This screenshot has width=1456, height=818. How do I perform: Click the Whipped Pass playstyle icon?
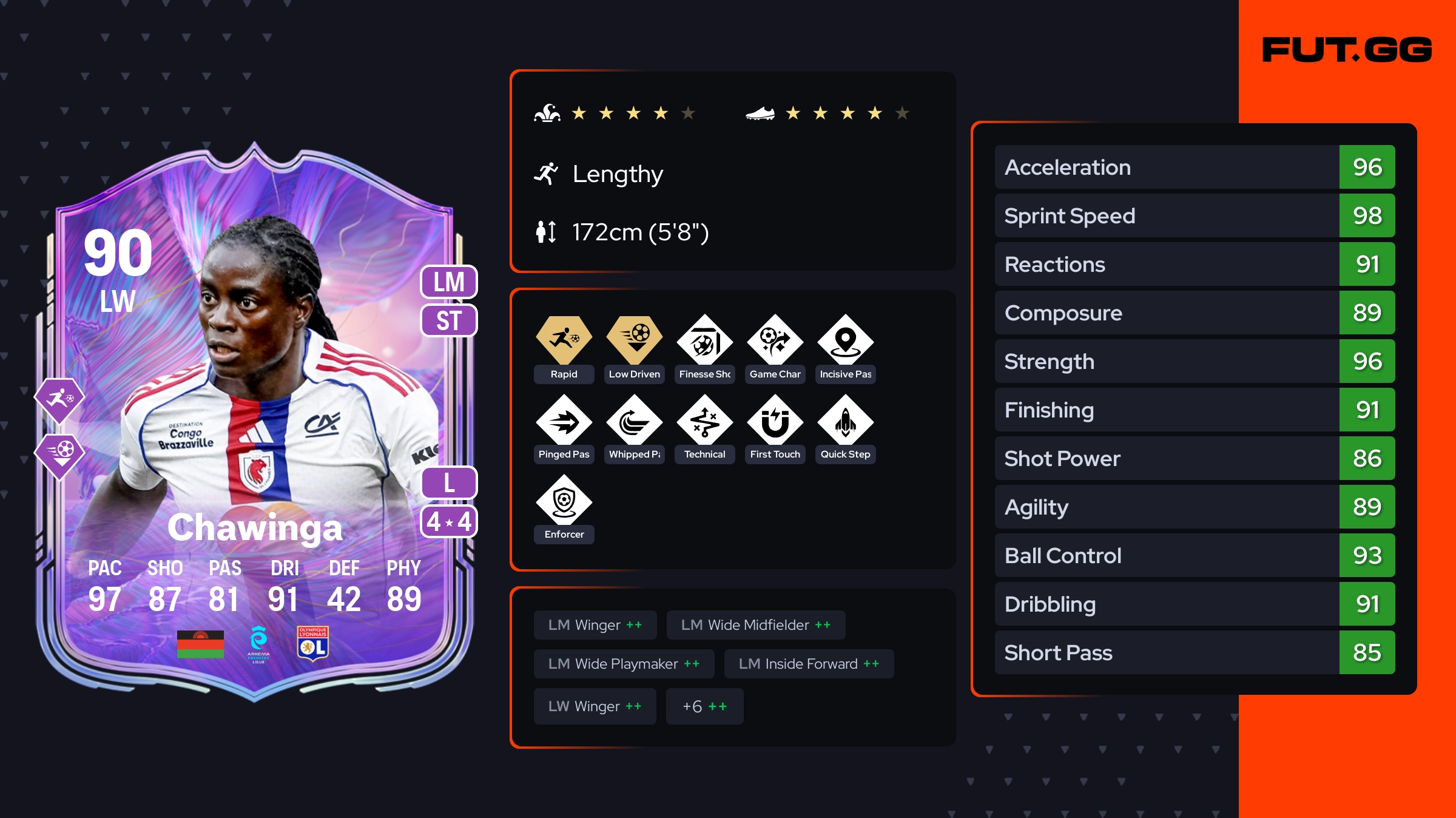(635, 420)
